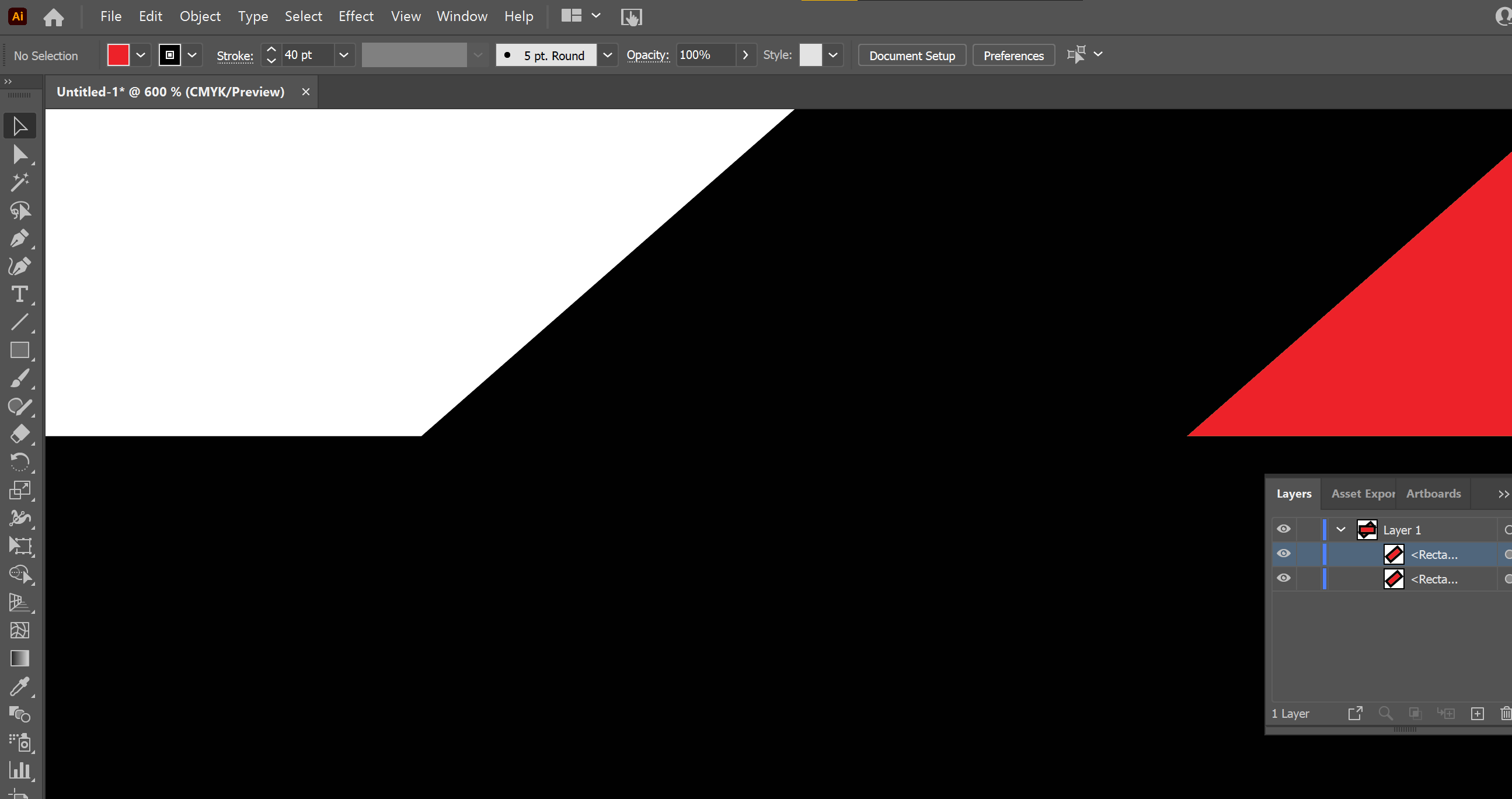Hide the first Rectangle sublayer
The height and width of the screenshot is (799, 1512).
[x=1284, y=554]
